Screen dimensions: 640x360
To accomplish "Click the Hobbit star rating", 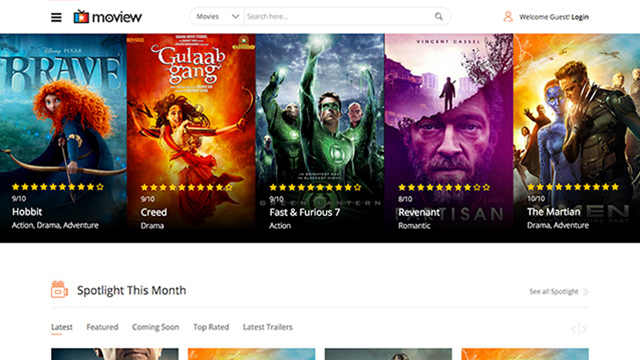I will pyautogui.click(x=58, y=187).
